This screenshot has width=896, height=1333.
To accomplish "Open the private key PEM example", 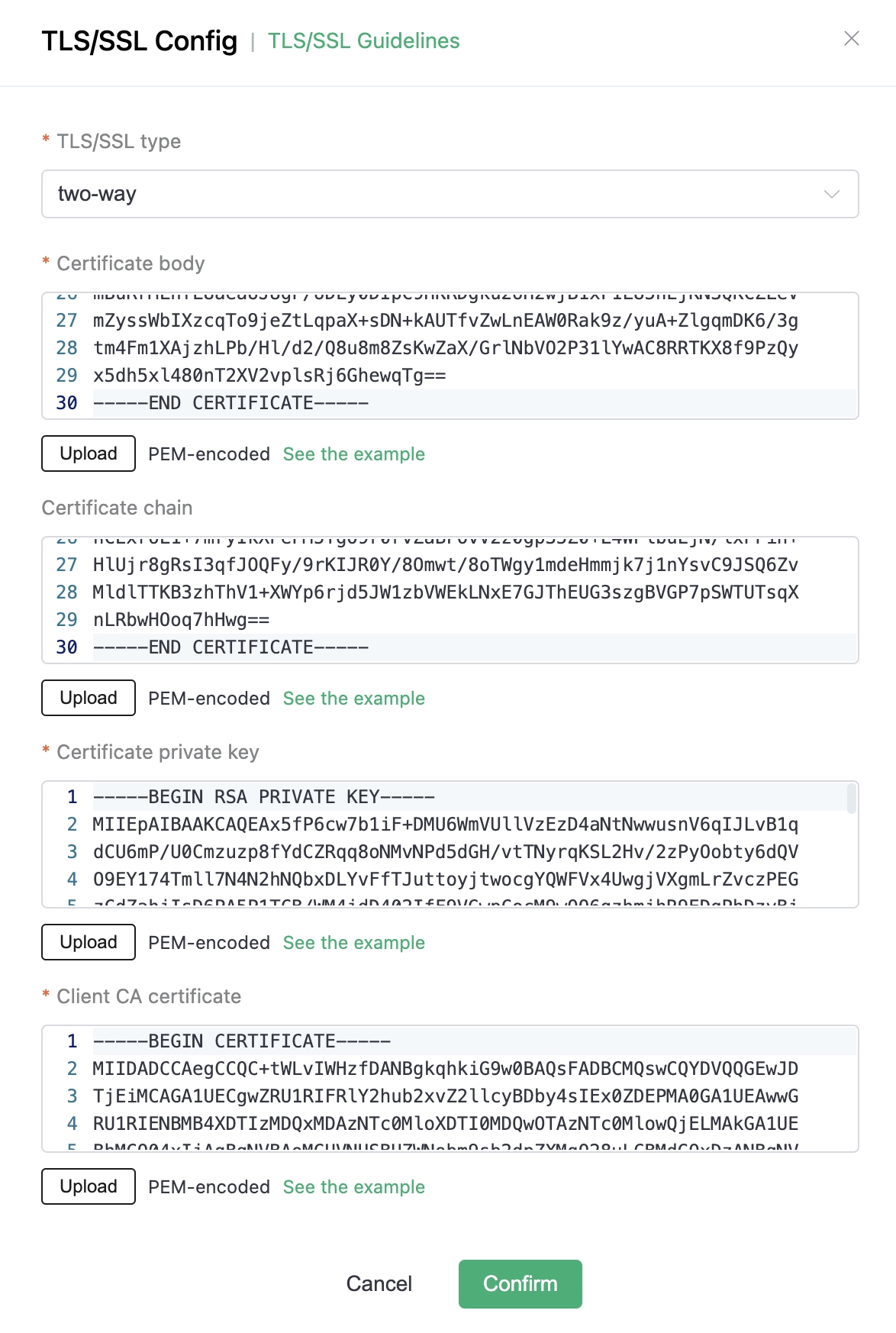I will click(x=353, y=942).
